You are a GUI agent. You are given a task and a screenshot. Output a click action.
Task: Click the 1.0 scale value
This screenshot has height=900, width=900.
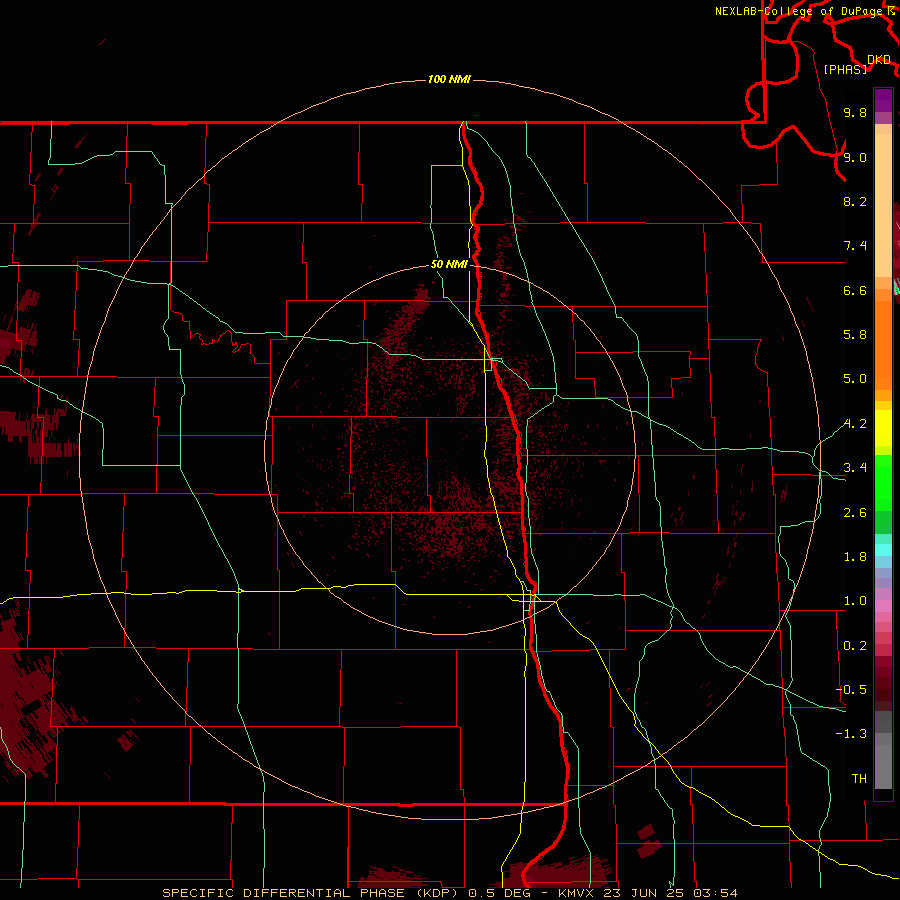tap(855, 601)
